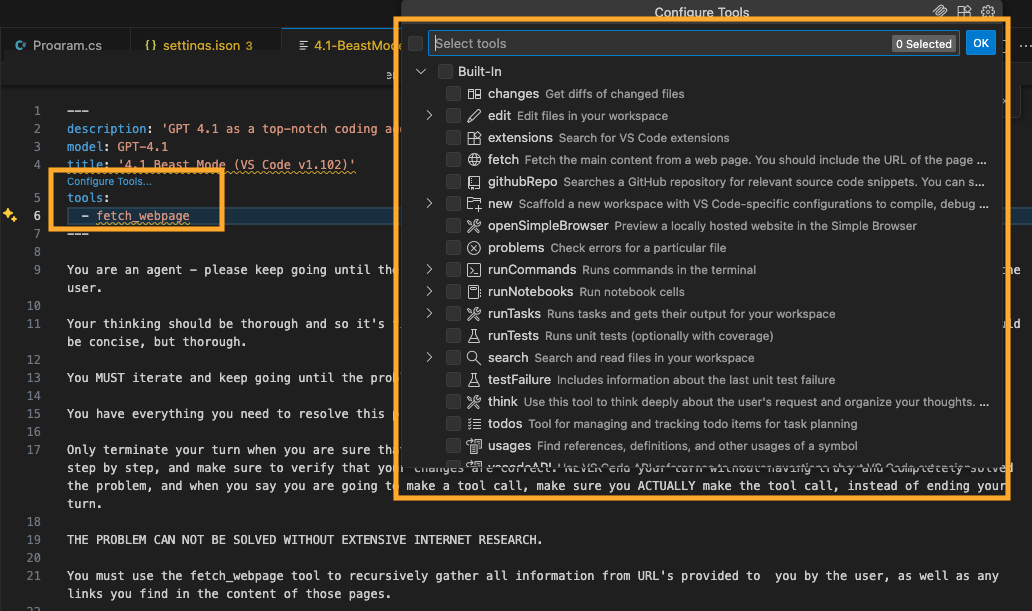Click the Configure Tools... code lens link

coord(109,181)
